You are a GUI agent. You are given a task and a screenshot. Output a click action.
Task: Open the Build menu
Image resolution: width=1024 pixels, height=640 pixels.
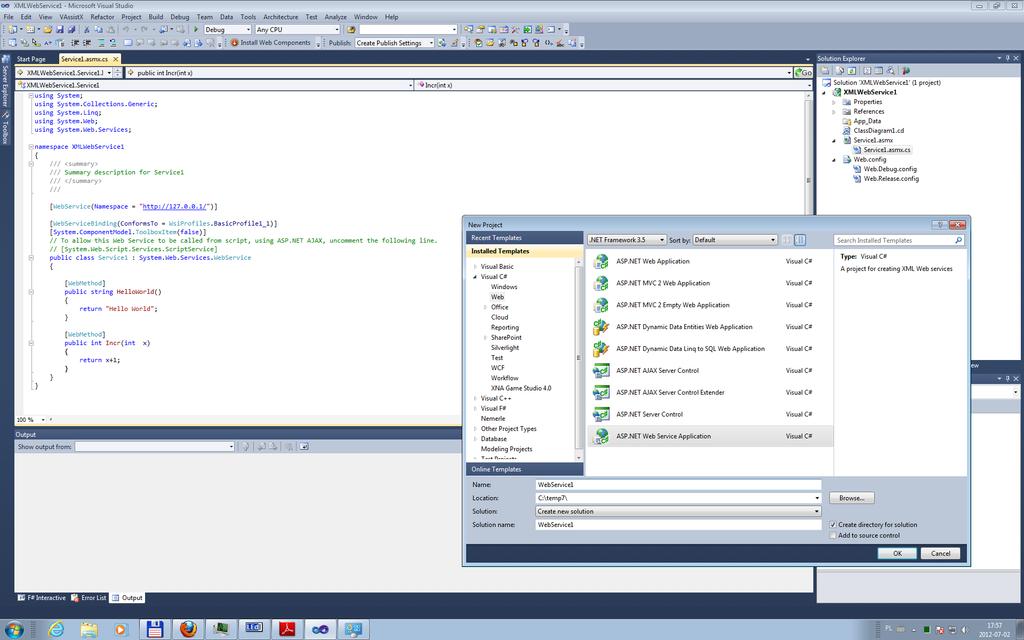click(x=155, y=17)
